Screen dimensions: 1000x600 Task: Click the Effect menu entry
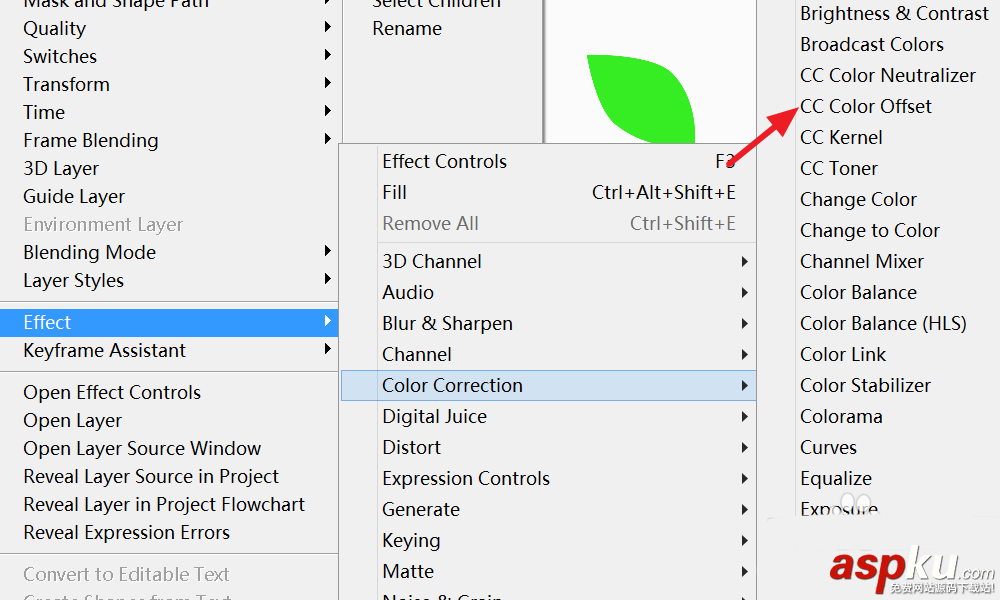click(x=48, y=322)
